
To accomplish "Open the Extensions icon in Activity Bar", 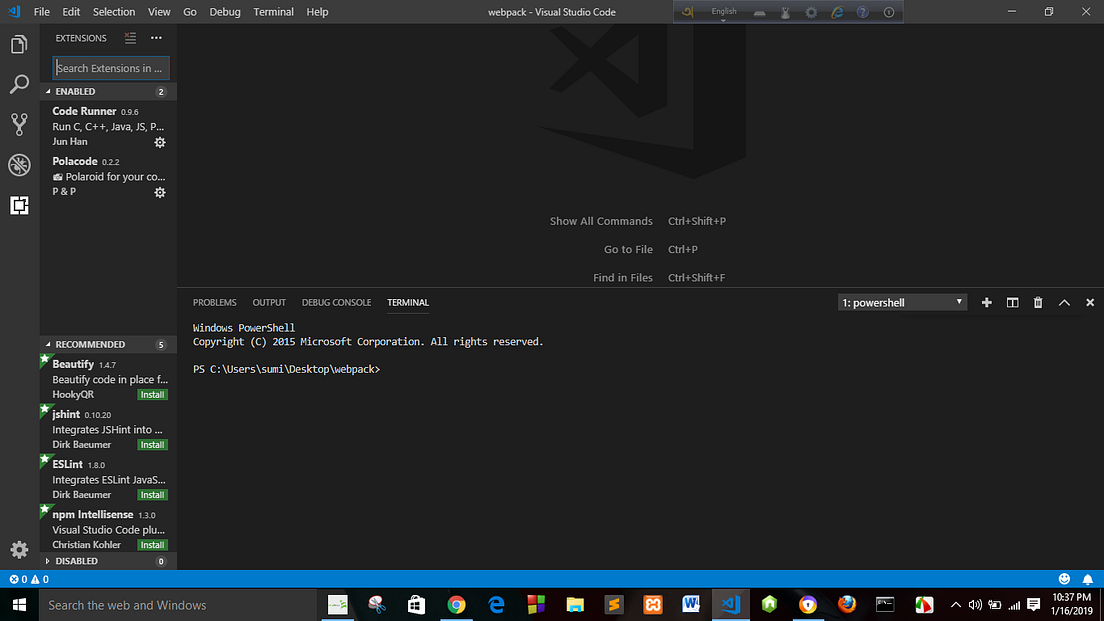I will (18, 205).
